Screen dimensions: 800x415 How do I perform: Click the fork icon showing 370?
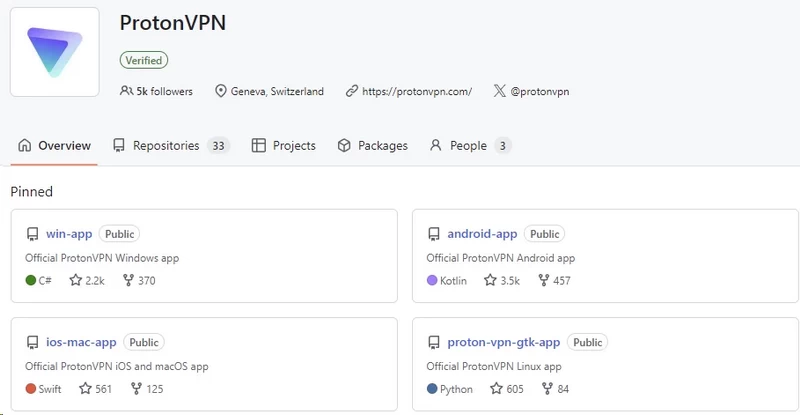128,280
